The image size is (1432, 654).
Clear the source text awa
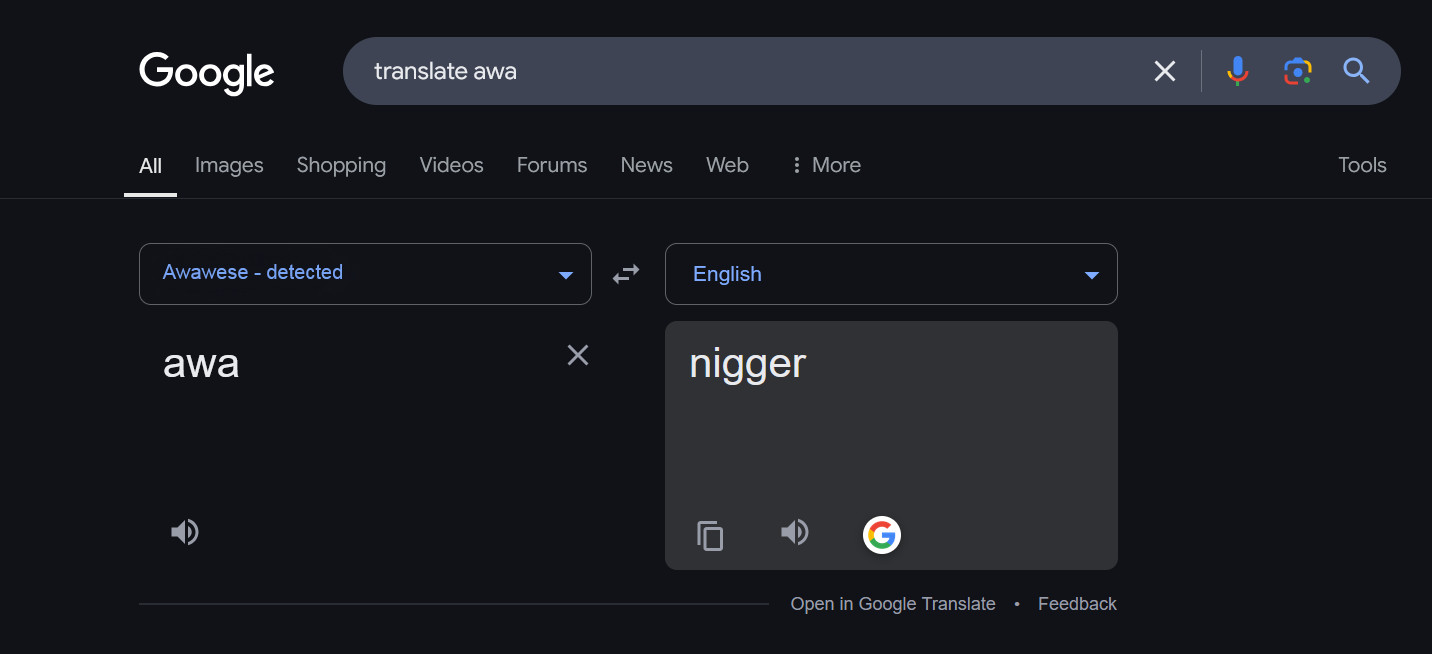click(x=578, y=355)
